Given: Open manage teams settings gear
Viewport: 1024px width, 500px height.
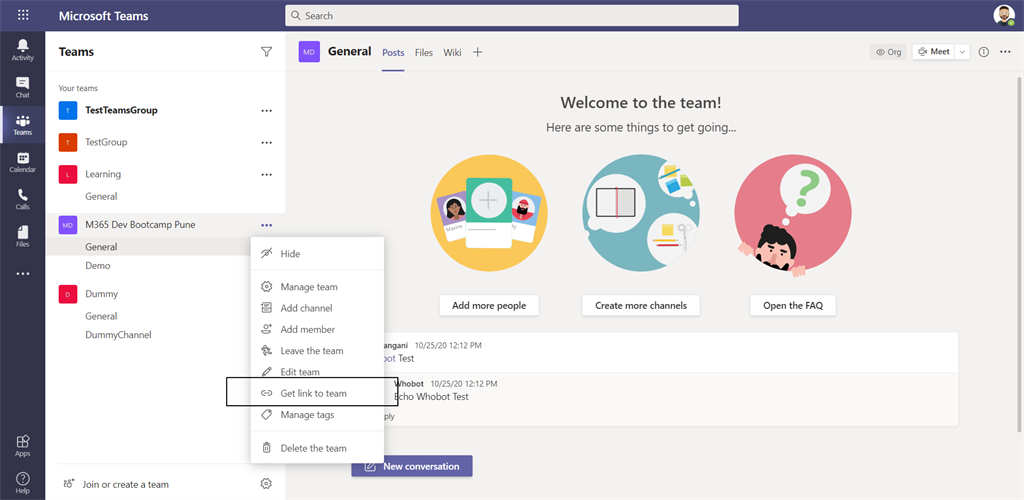Looking at the screenshot, I should pyautogui.click(x=266, y=484).
